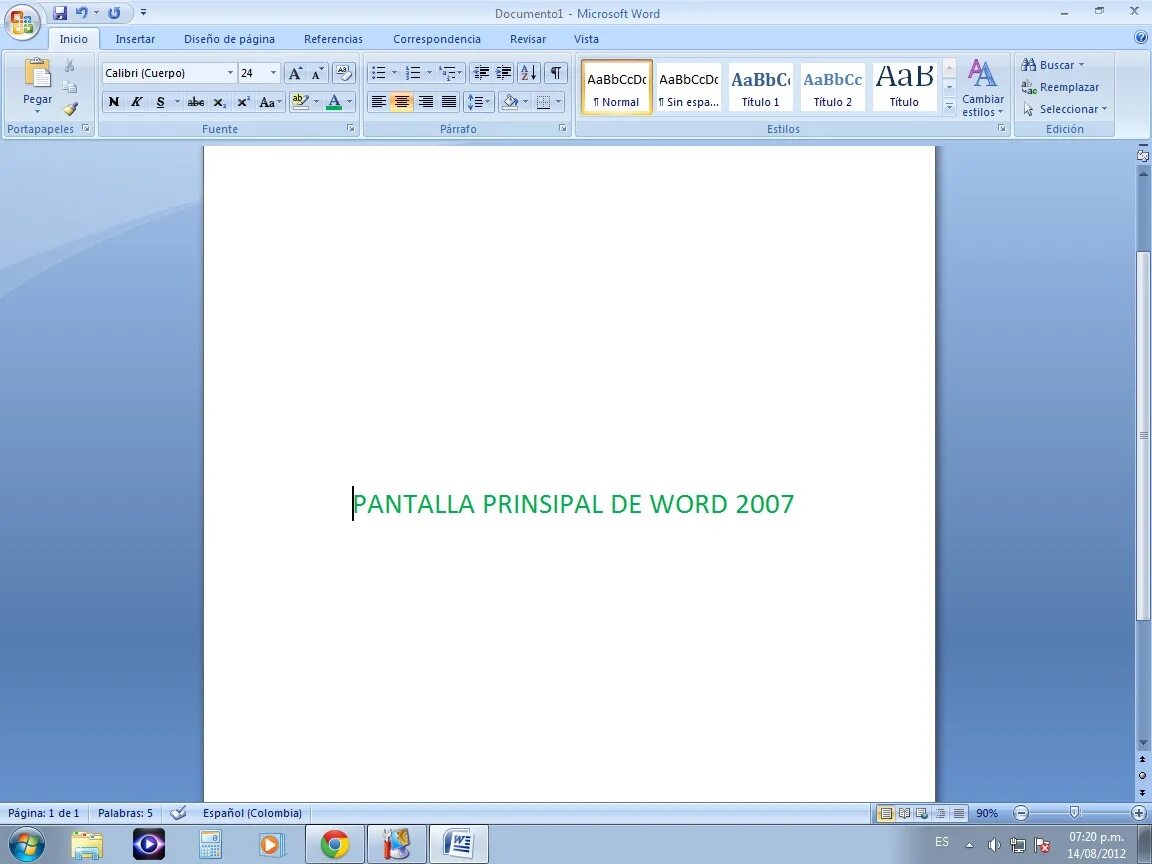The image size is (1152, 864).
Task: Select the Format Painter brush
Action: (x=70, y=109)
